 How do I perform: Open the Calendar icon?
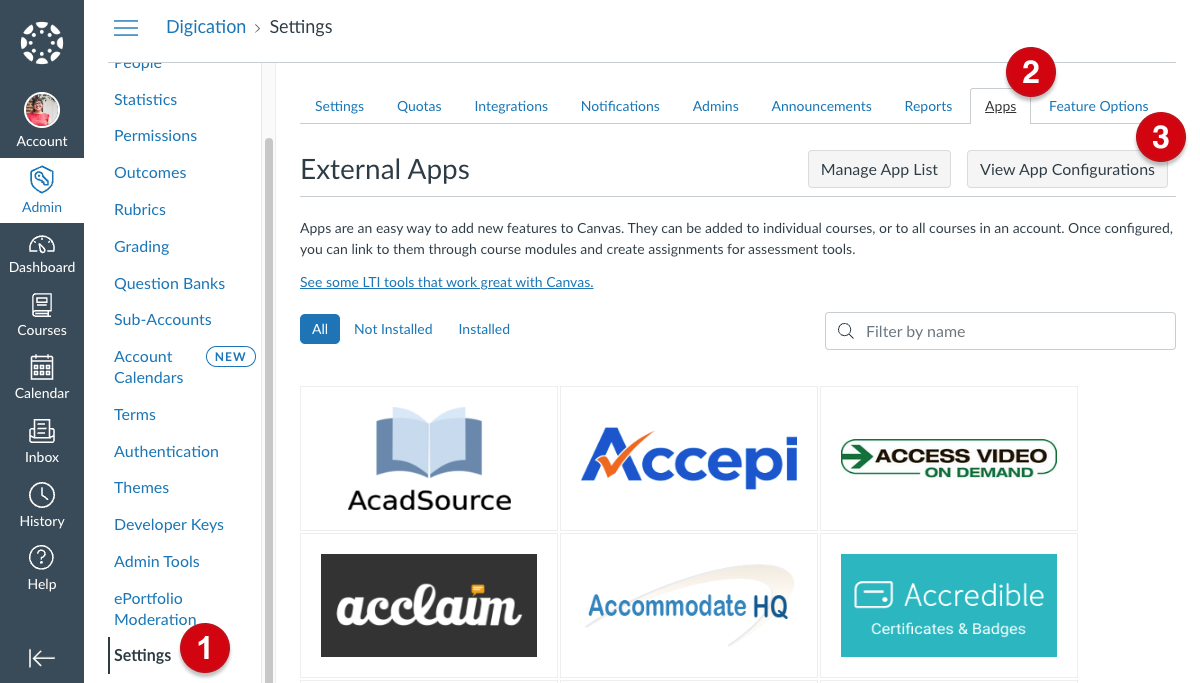42,368
